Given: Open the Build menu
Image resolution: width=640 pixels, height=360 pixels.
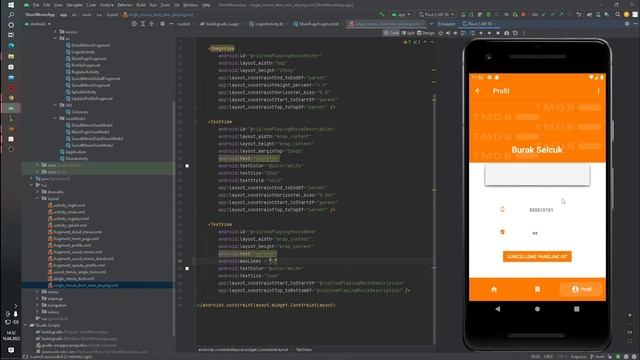Looking at the screenshot, I should click(x=141, y=5).
